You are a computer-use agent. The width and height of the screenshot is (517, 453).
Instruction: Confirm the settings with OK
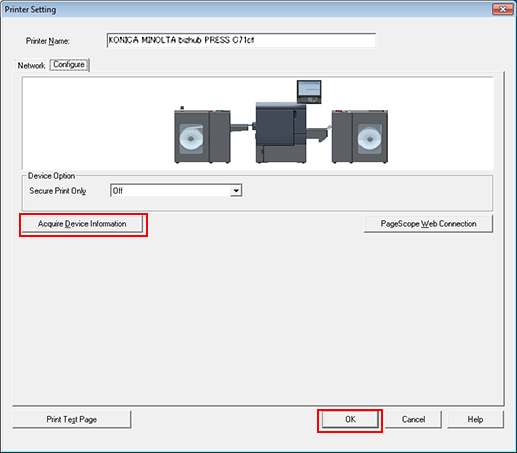tap(350, 419)
